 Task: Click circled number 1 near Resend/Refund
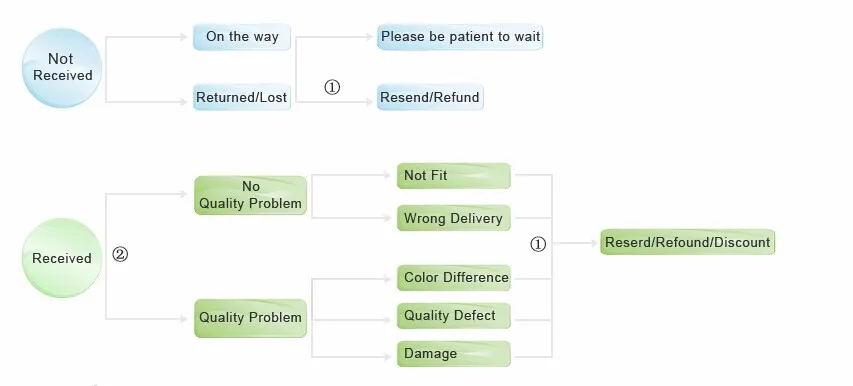332,87
